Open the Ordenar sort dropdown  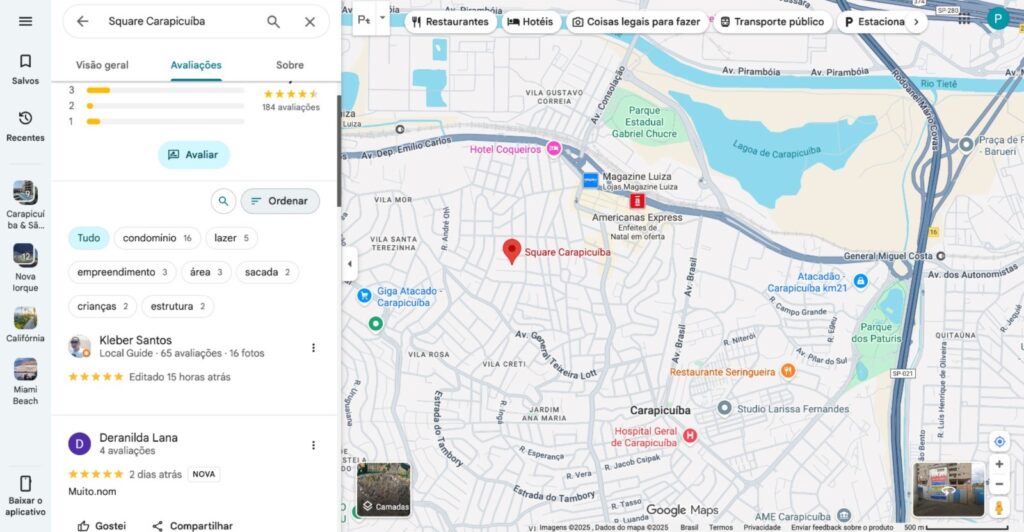click(280, 201)
